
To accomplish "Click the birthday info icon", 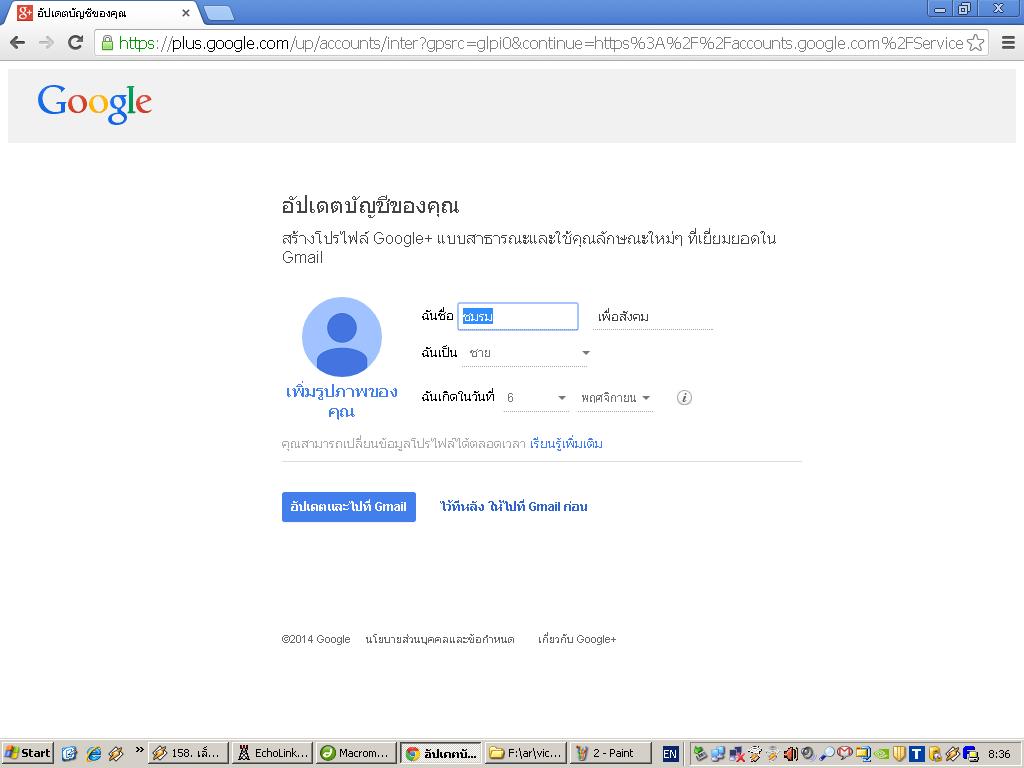I will pos(684,397).
